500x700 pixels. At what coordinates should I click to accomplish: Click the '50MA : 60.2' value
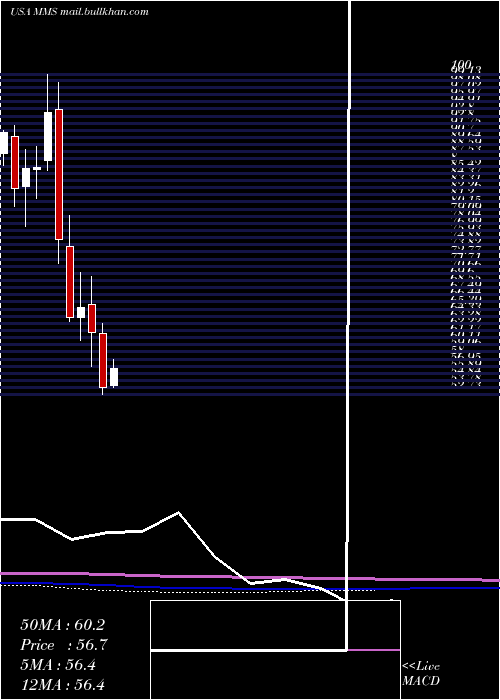point(62,625)
